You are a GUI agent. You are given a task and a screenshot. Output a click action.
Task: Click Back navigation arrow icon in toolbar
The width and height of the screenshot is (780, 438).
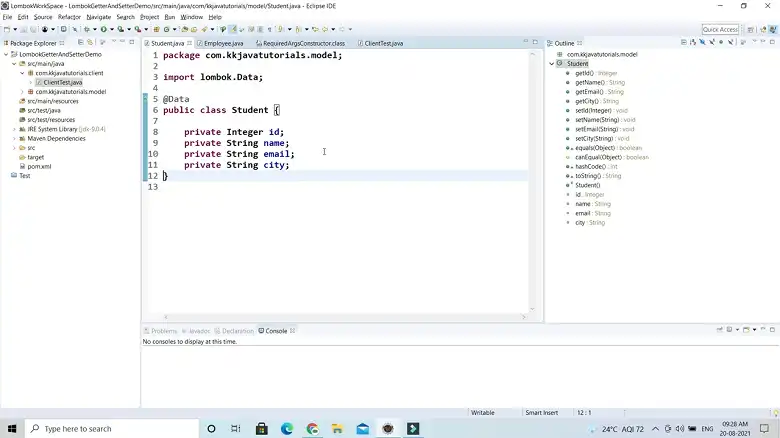point(325,29)
